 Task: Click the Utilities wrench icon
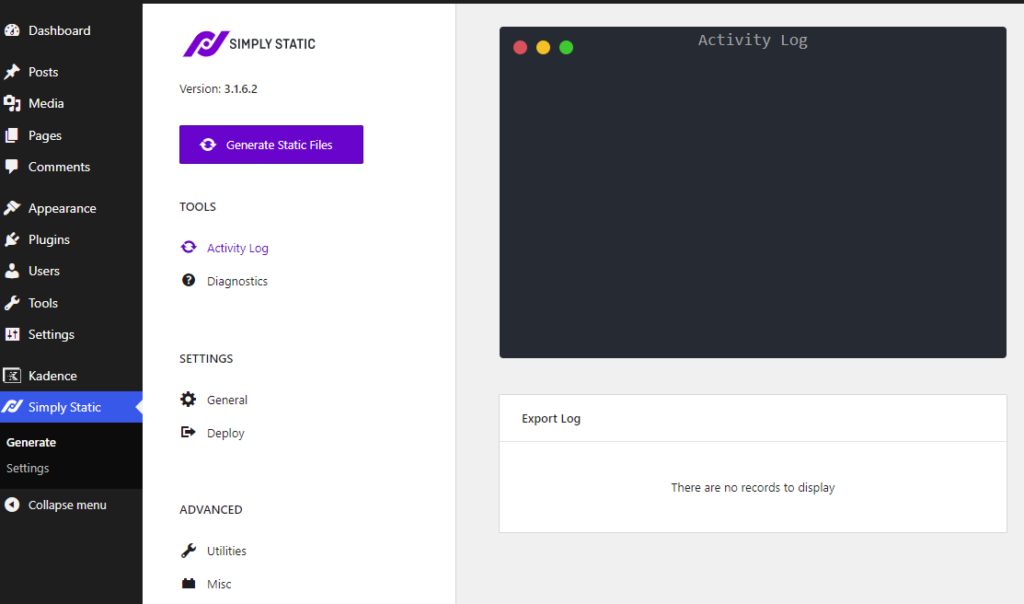[188, 550]
